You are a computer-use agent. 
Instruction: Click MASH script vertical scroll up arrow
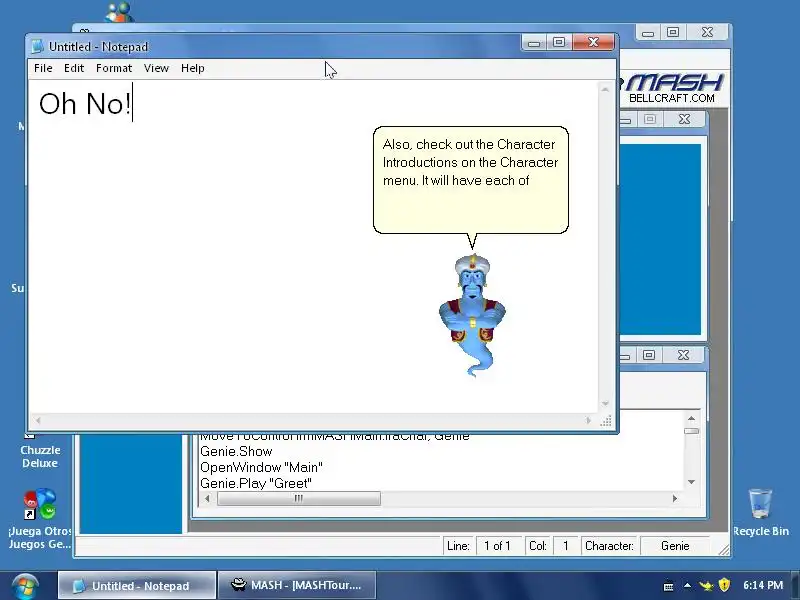click(691, 418)
